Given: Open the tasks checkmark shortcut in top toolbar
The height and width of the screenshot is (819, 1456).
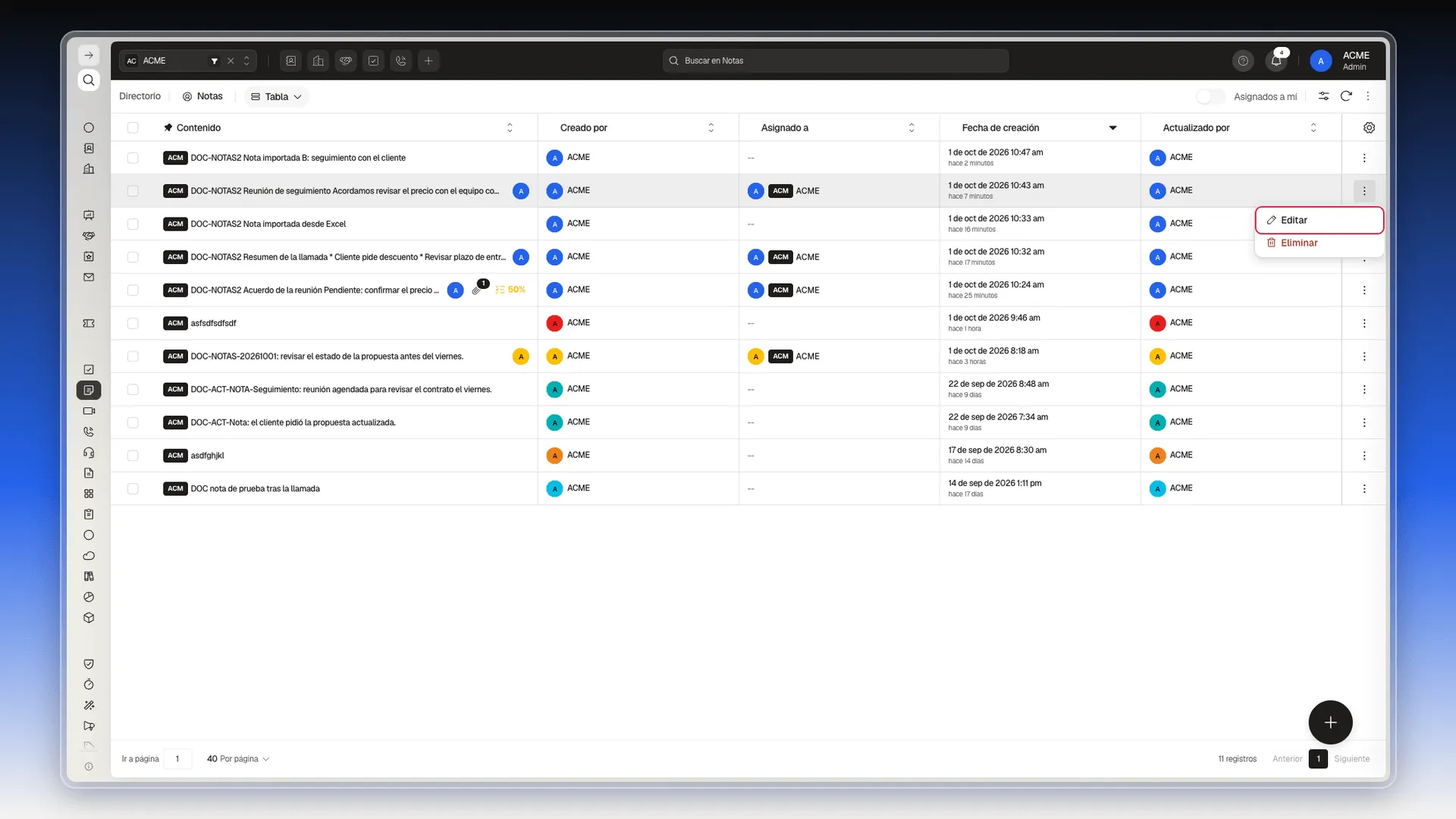Looking at the screenshot, I should (x=374, y=61).
